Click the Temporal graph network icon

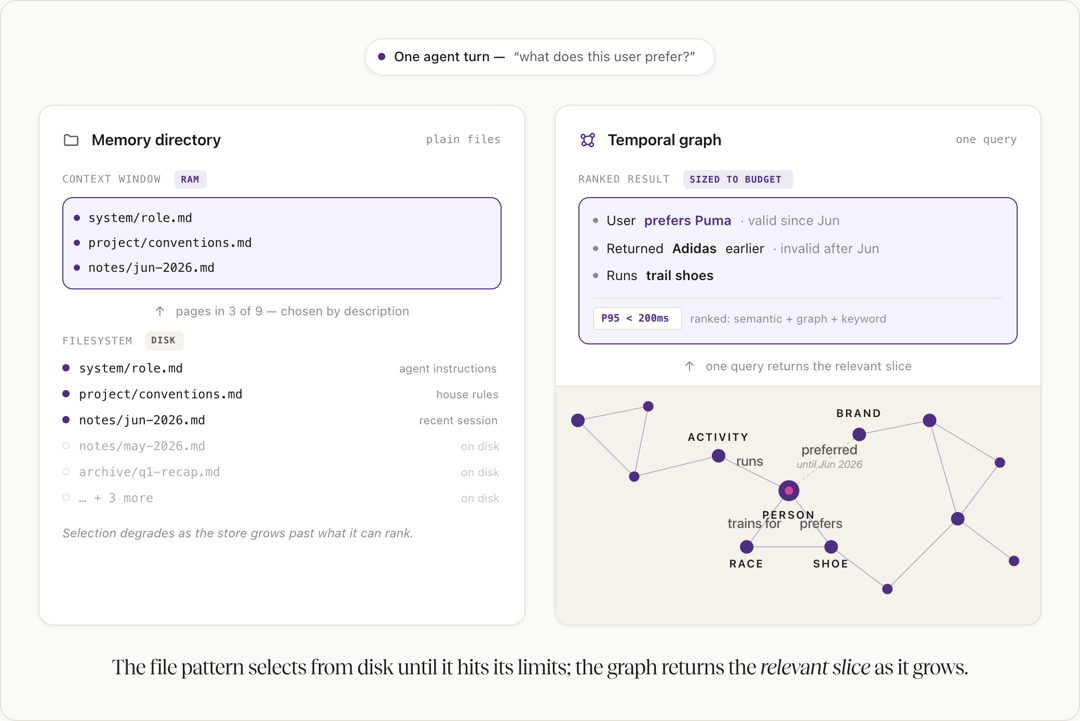[588, 140]
